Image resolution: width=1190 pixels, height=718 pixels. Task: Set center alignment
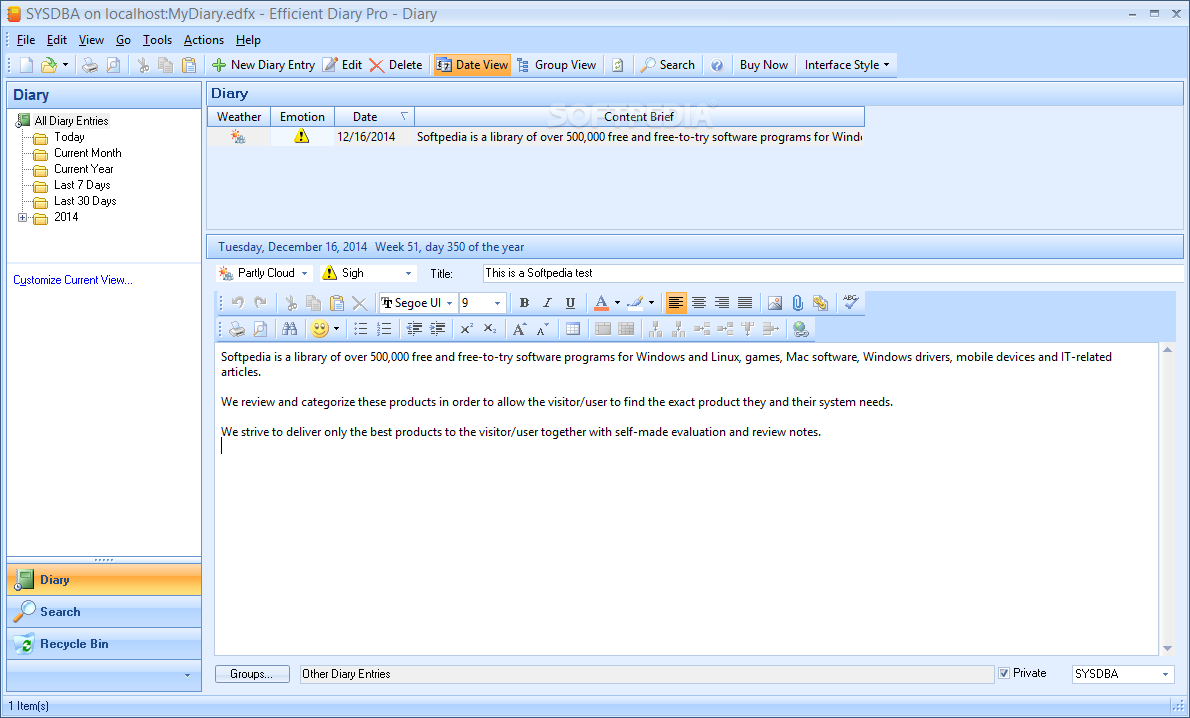tap(699, 303)
